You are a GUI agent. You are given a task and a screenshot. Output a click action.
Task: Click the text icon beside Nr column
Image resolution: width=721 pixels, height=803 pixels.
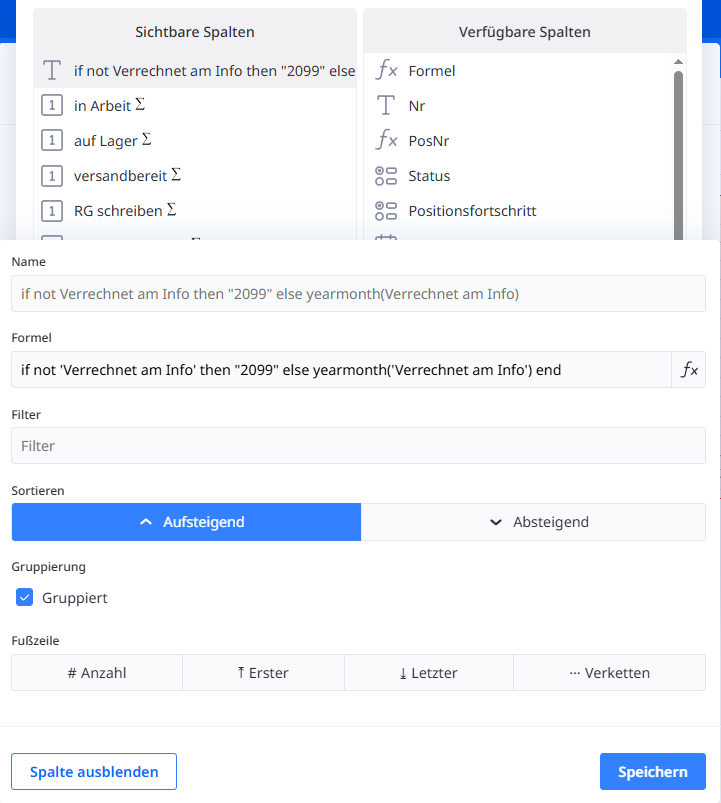point(386,106)
